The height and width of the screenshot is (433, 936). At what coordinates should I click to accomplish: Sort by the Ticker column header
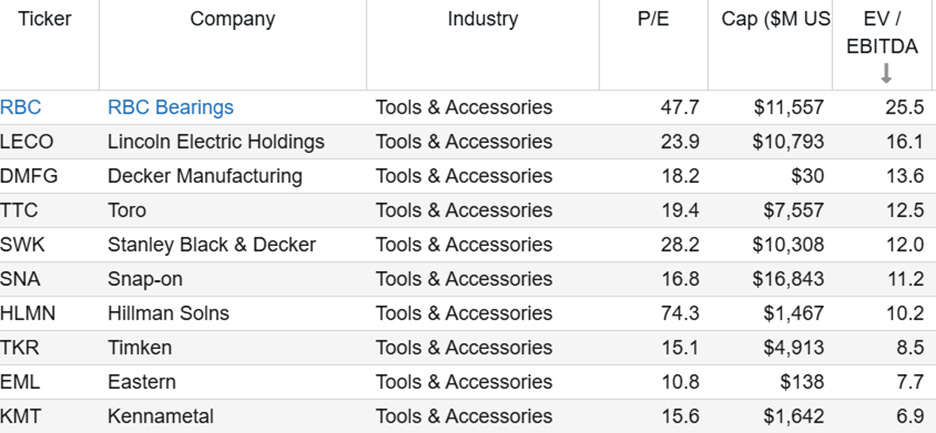(44, 19)
